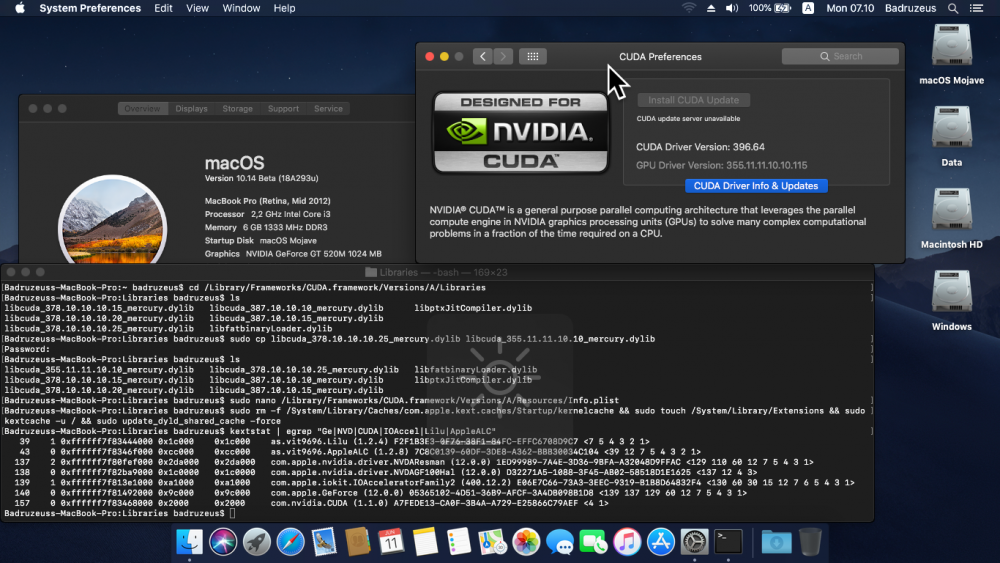Open Edit menu
This screenshot has height=563, width=1000.
point(163,8)
